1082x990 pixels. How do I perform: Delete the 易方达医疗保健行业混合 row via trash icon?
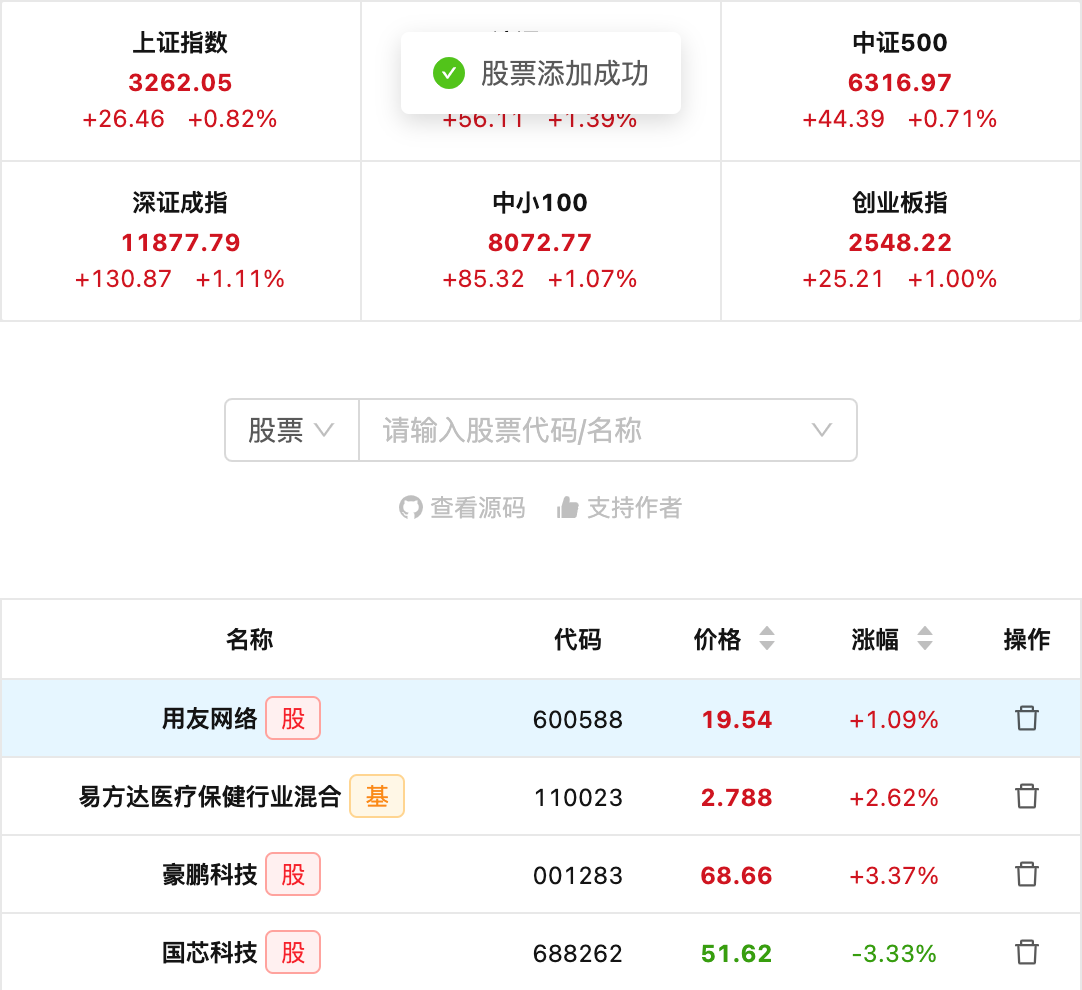pos(1026,796)
